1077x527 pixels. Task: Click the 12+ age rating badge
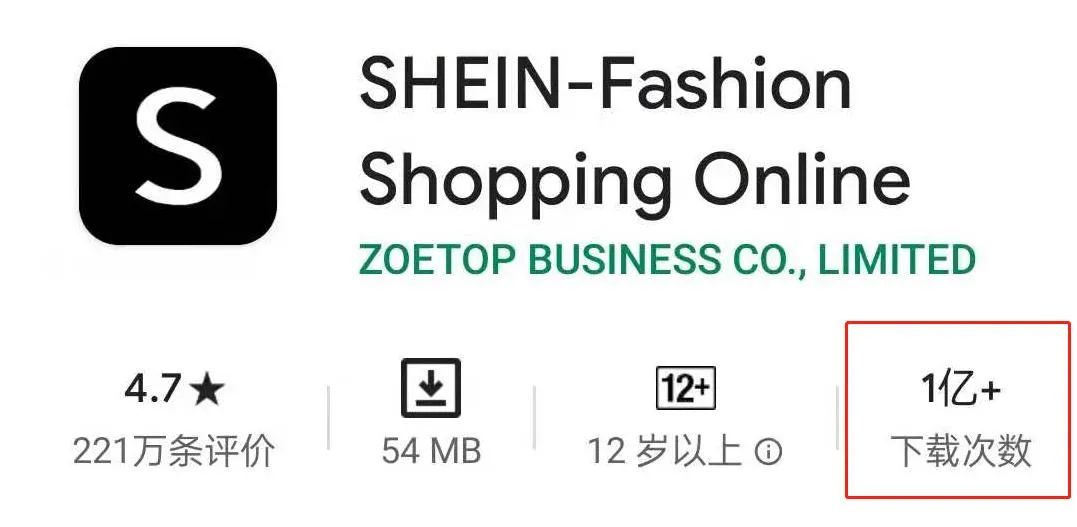[x=685, y=388]
